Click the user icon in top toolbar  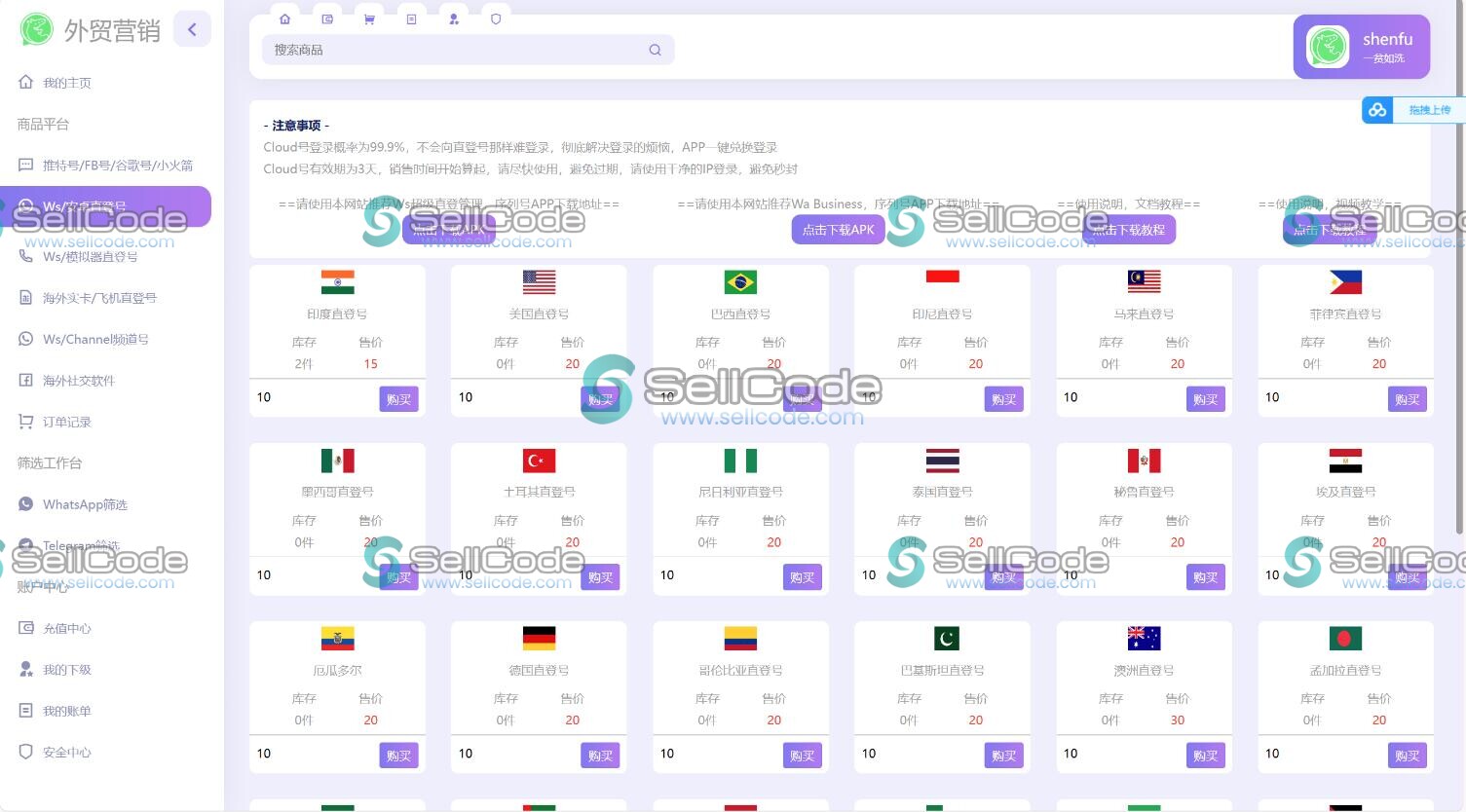[454, 19]
